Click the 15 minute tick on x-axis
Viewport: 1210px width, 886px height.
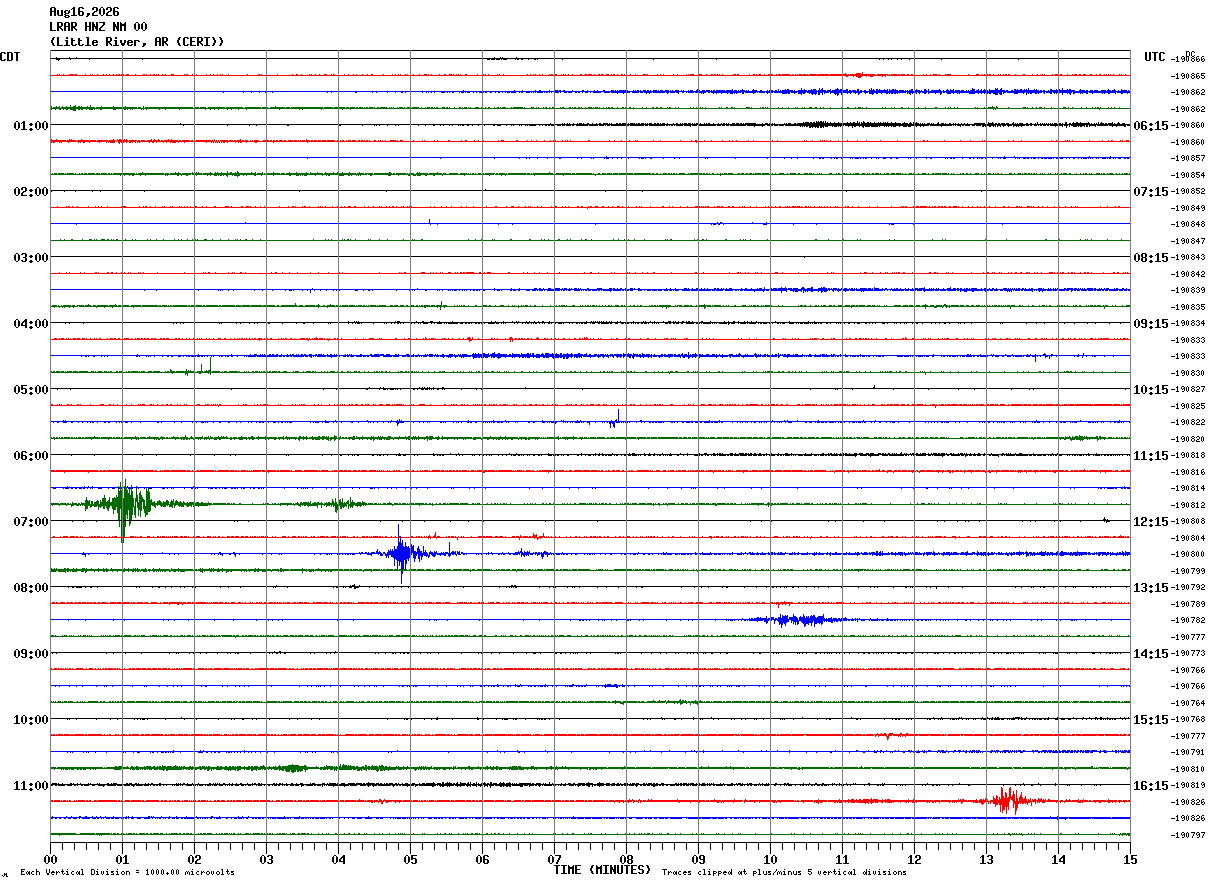pos(1130,859)
